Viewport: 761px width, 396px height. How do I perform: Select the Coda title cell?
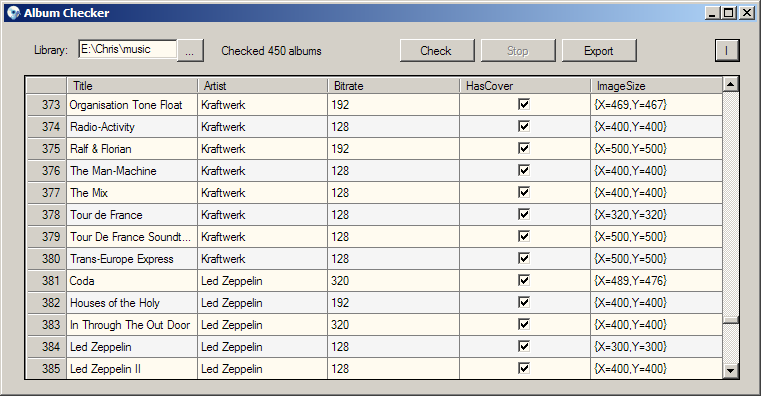[132, 280]
